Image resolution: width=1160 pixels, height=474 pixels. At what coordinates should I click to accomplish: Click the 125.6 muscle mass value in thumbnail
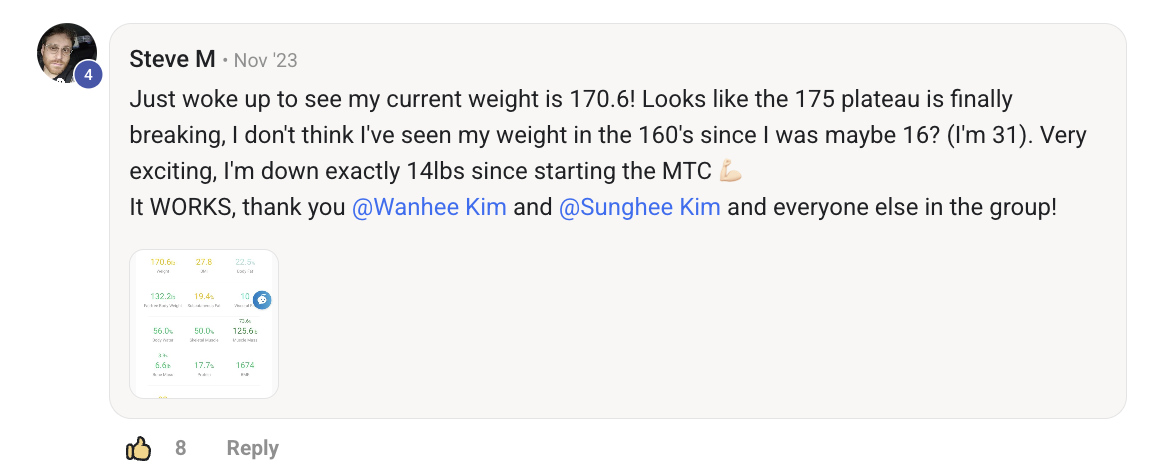(245, 331)
